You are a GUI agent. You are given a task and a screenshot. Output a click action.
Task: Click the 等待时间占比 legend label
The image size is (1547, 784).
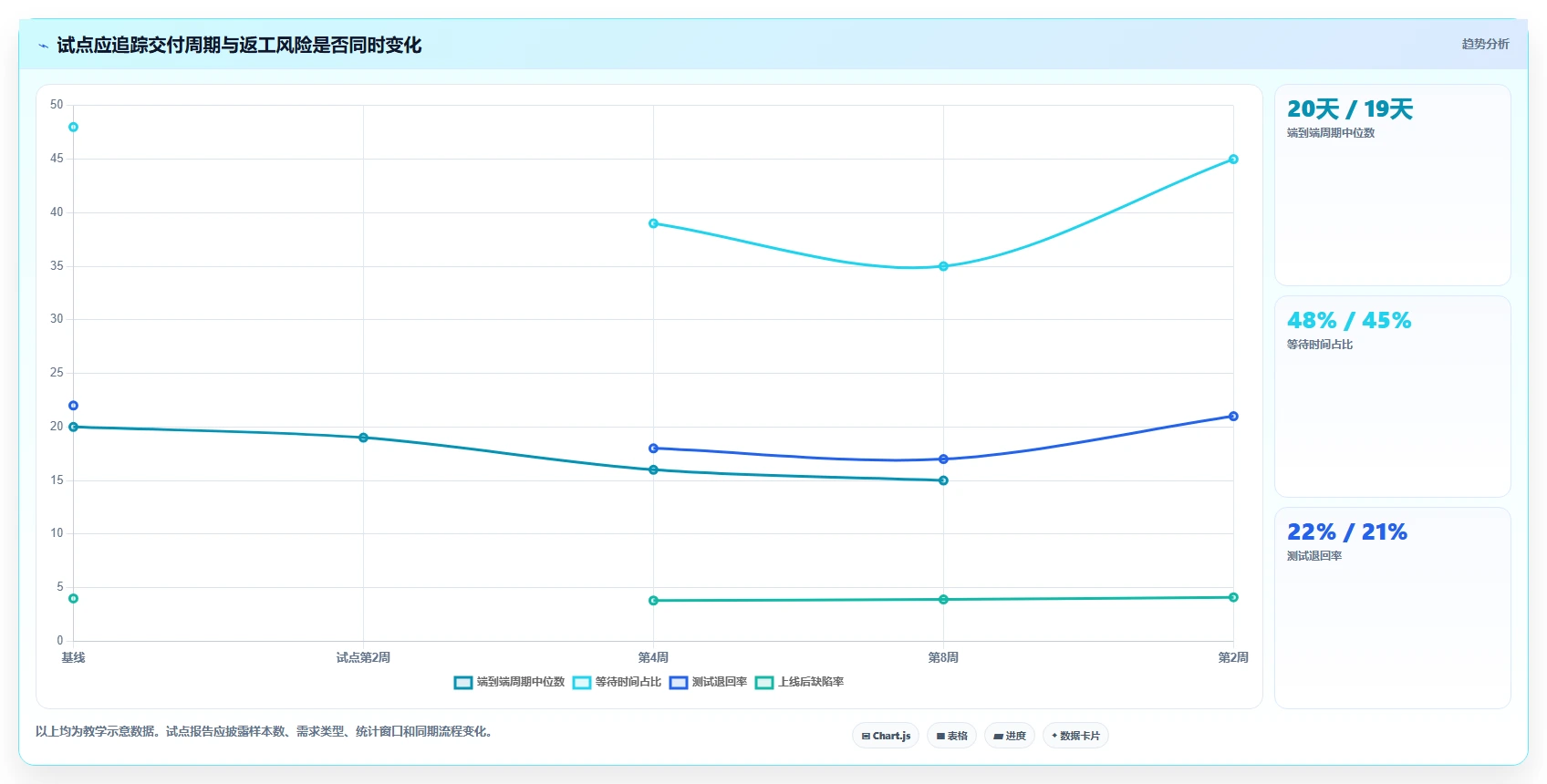tap(628, 682)
